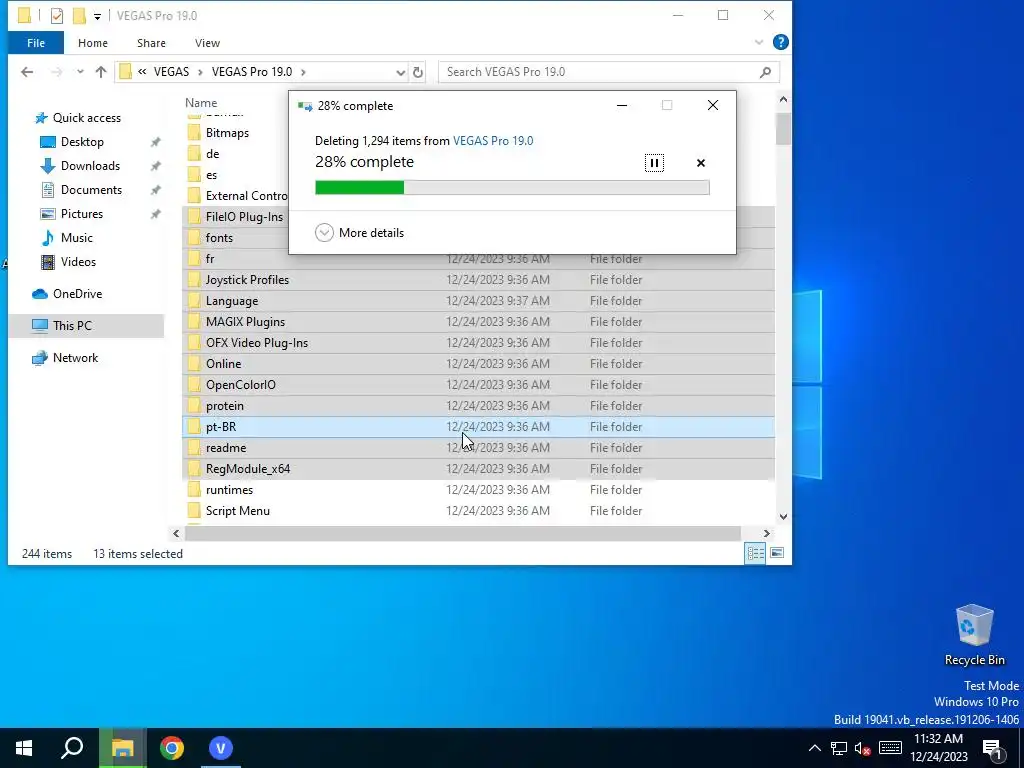Unpin Desktop using its pin icon

pos(155,142)
